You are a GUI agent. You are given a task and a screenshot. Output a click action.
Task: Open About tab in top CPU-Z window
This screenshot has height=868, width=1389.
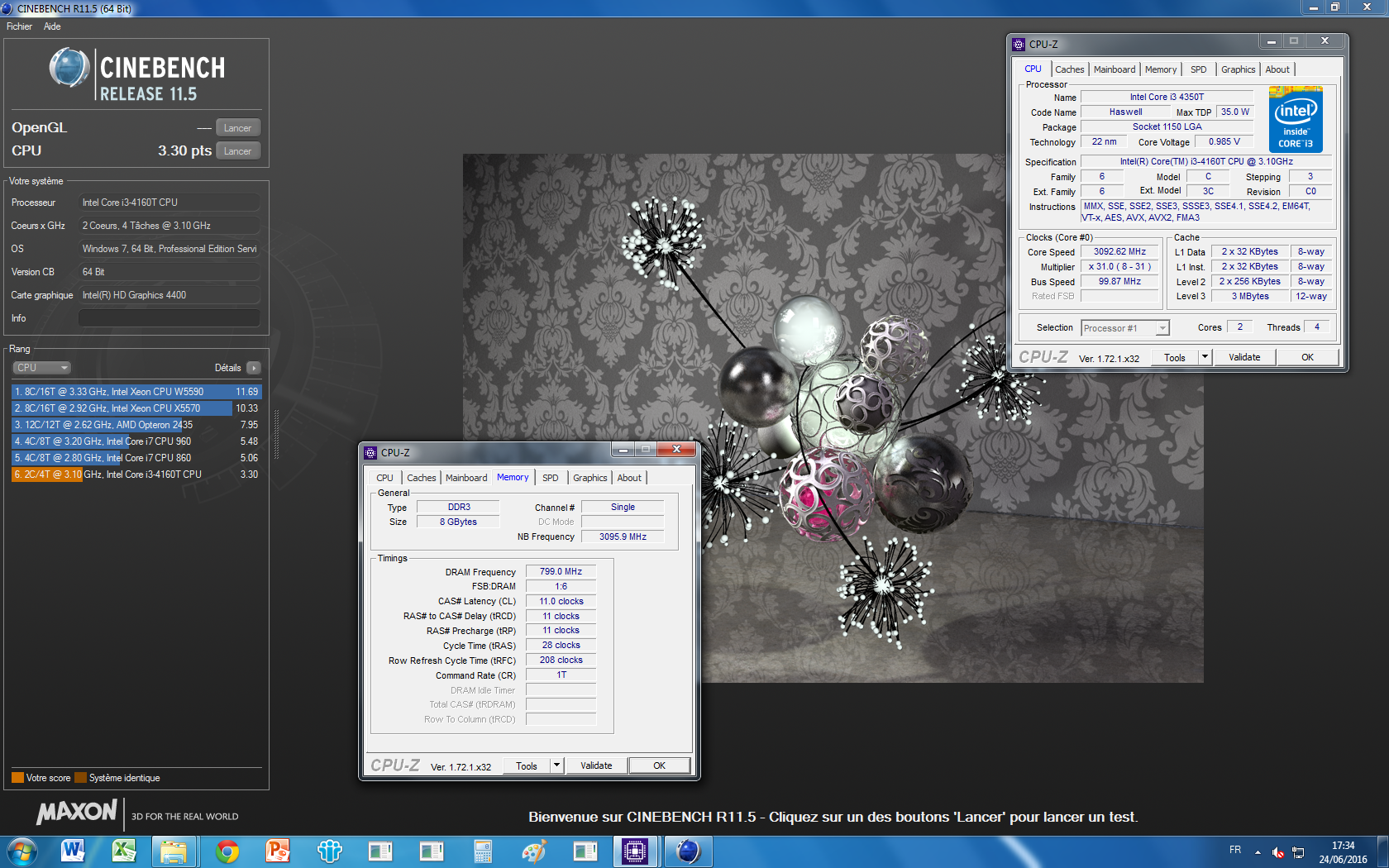[1277, 69]
